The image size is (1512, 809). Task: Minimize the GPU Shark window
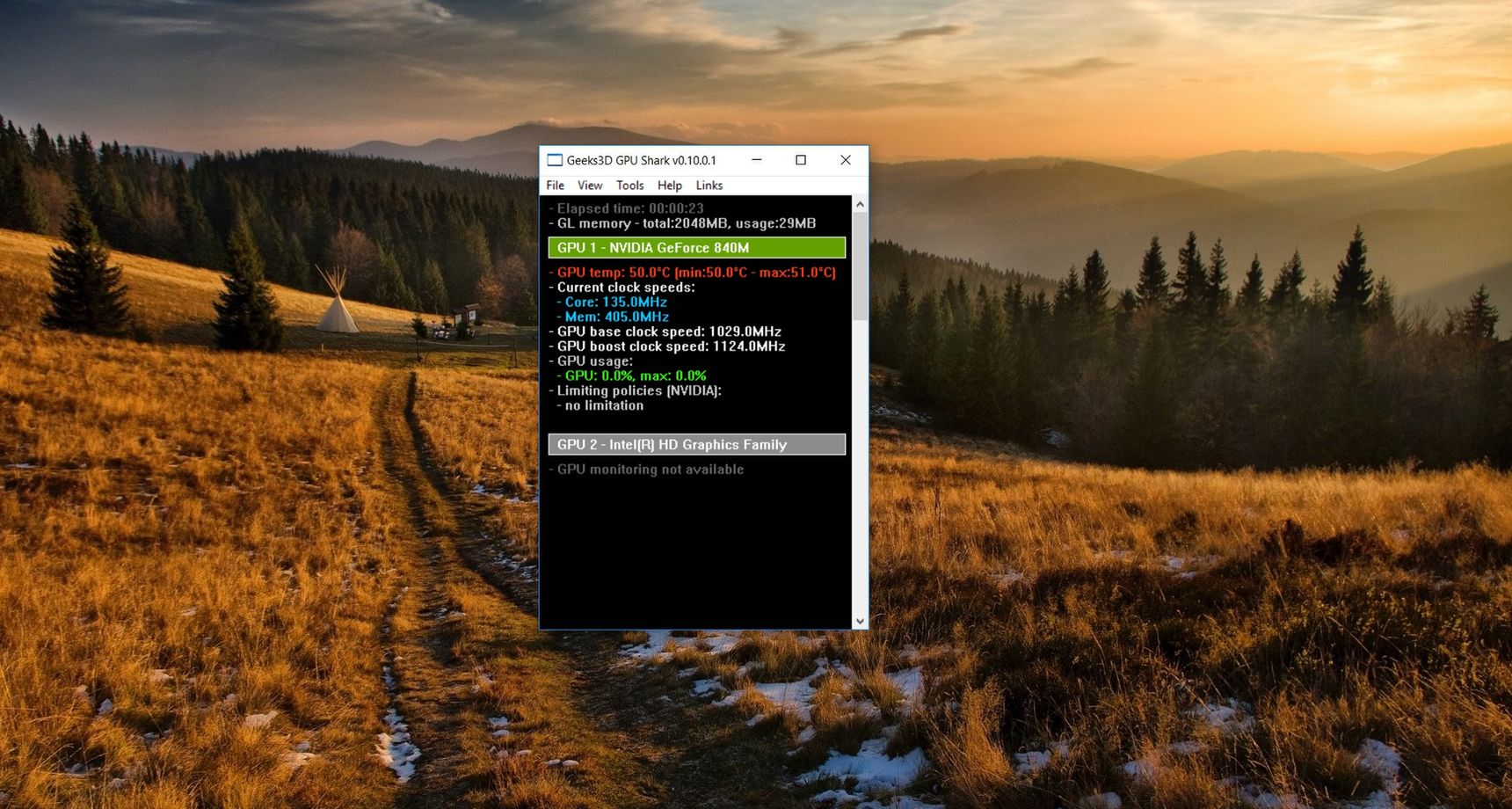coord(757,160)
